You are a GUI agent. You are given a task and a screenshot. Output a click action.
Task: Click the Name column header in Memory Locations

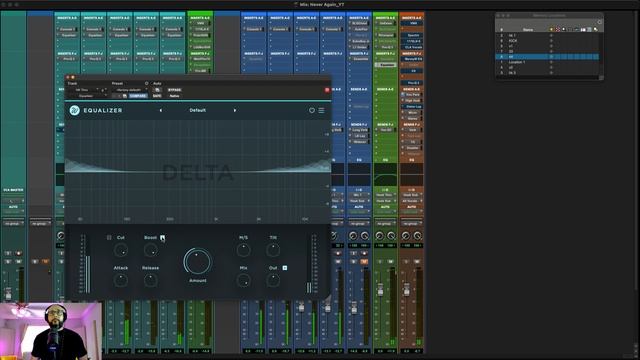(528, 29)
